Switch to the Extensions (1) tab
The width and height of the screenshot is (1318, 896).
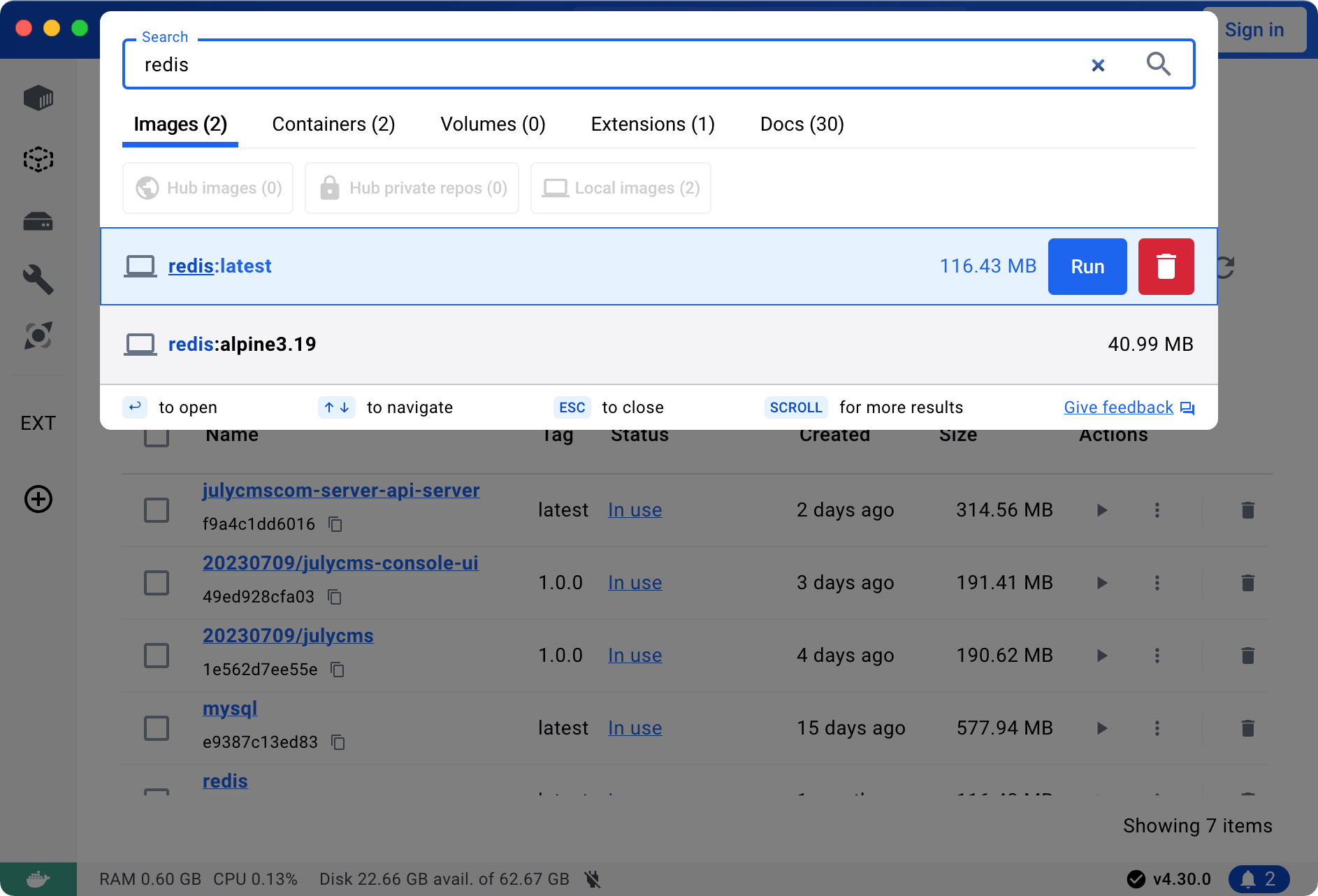click(653, 124)
